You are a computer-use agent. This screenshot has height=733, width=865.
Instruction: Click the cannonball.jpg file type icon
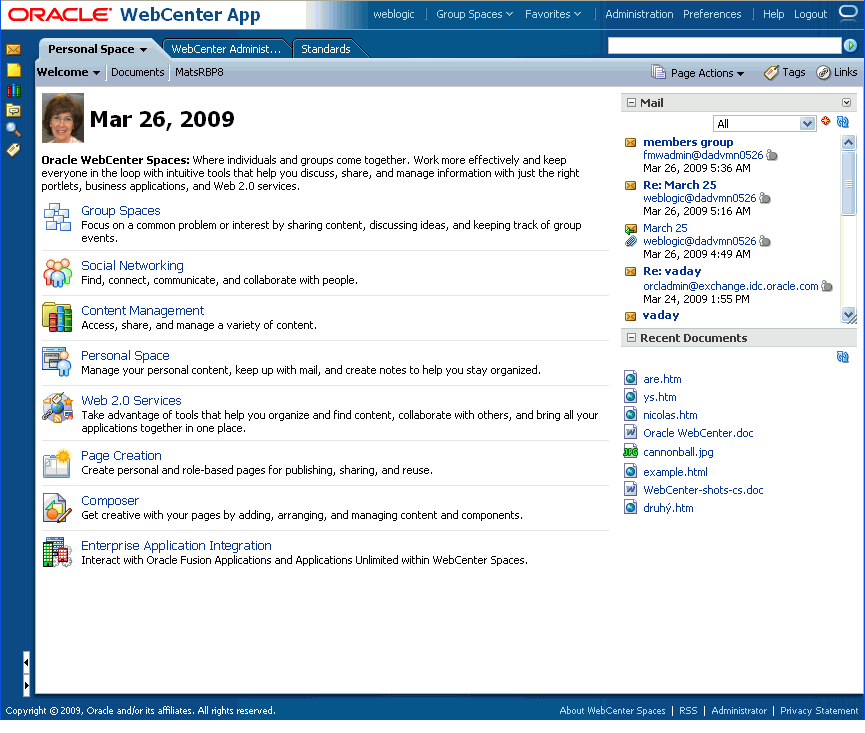click(x=631, y=452)
